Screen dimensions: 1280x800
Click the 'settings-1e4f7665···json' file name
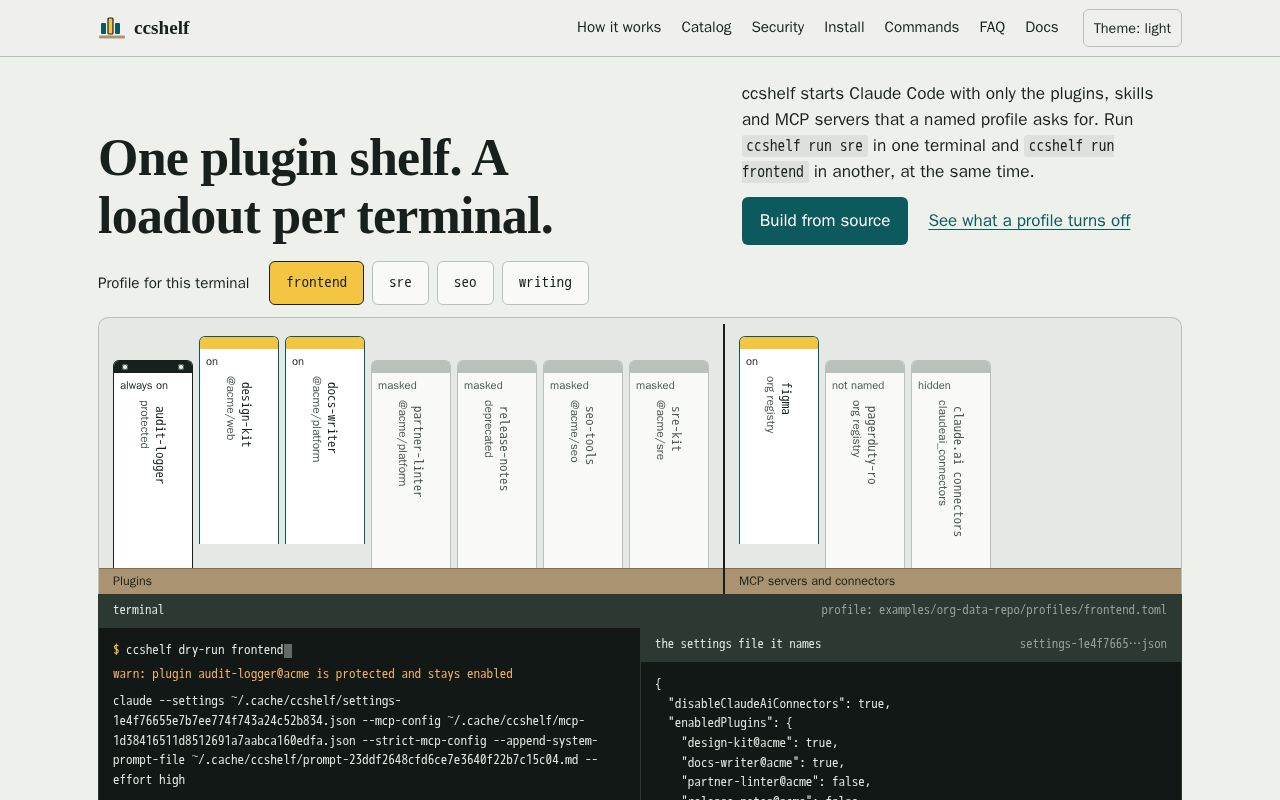[x=1093, y=644]
